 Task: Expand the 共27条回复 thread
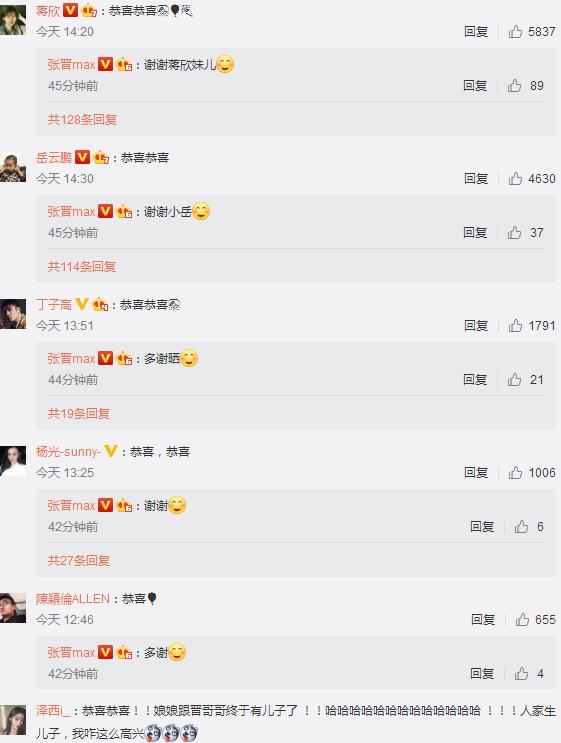(x=79, y=561)
